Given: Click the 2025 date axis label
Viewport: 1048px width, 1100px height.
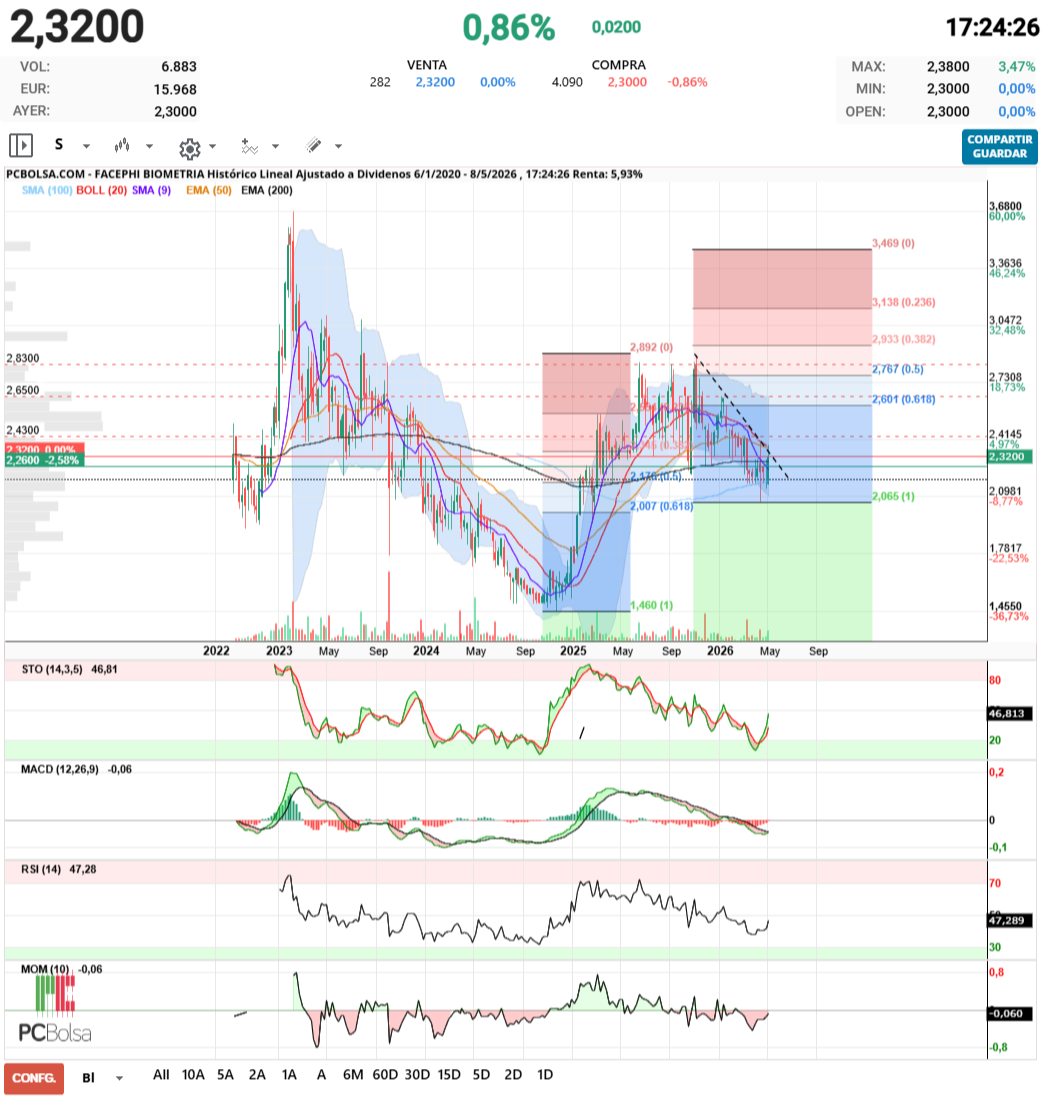Looking at the screenshot, I should click(x=573, y=651).
